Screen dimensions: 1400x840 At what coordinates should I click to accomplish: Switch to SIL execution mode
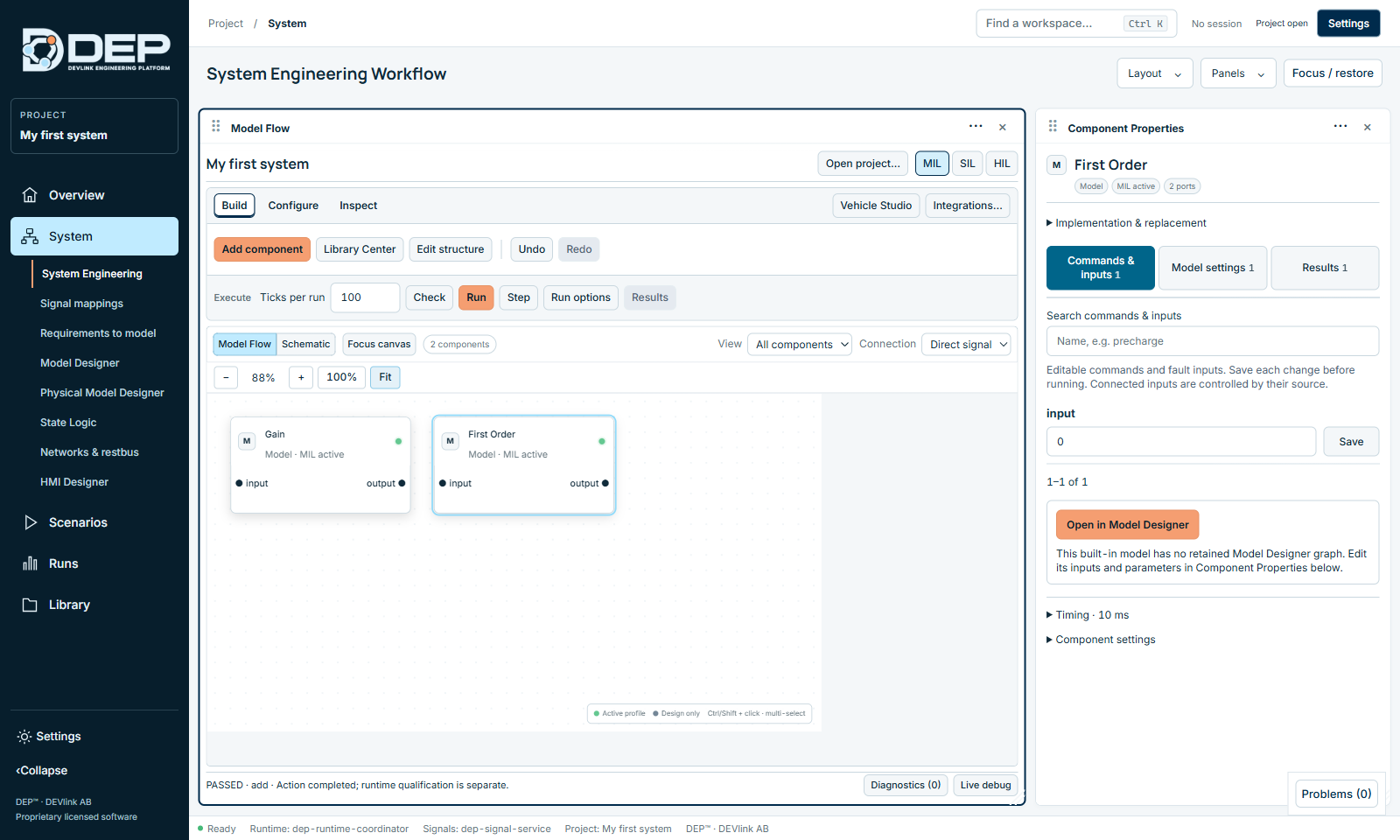point(967,164)
